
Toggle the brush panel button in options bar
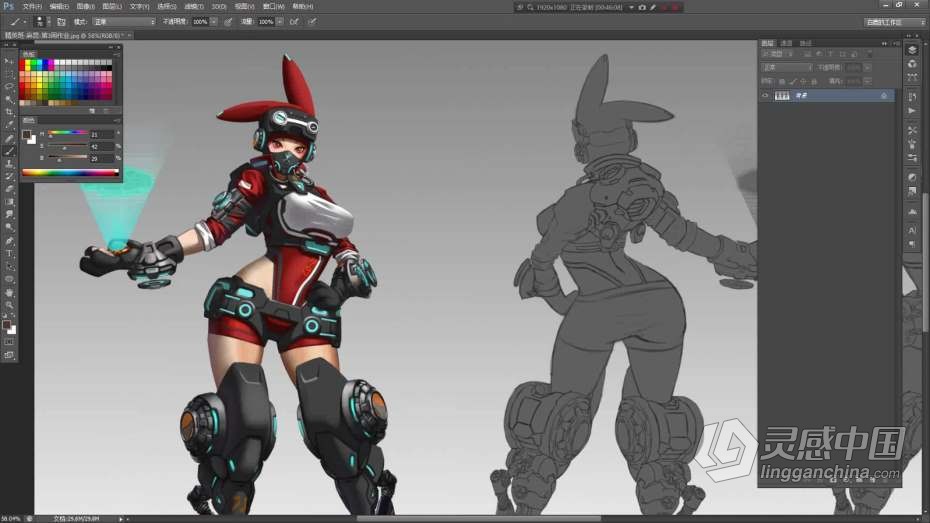coord(61,22)
